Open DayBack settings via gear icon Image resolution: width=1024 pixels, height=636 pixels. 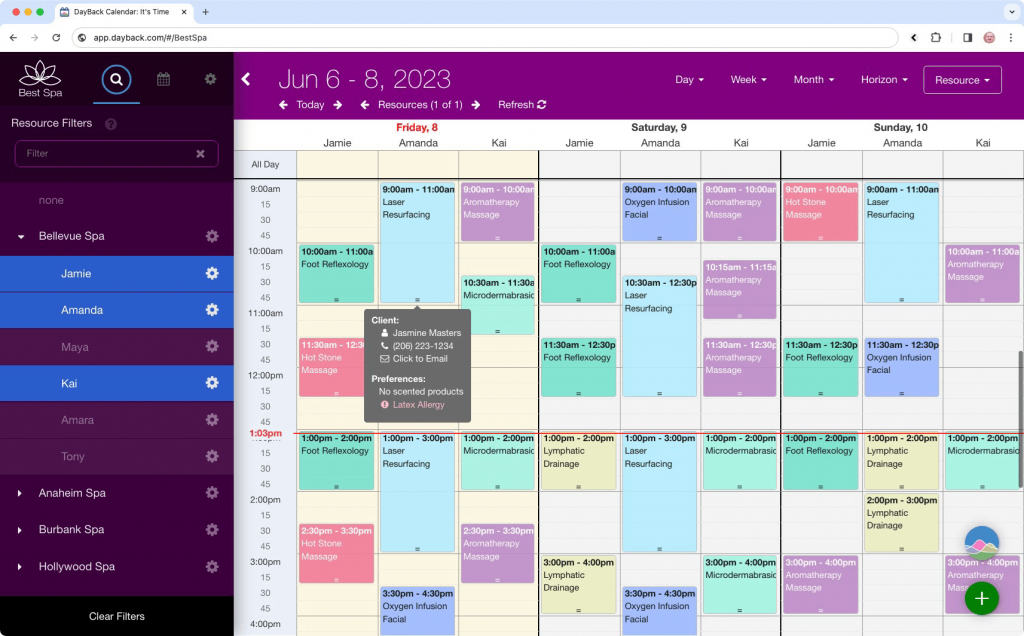tap(210, 79)
